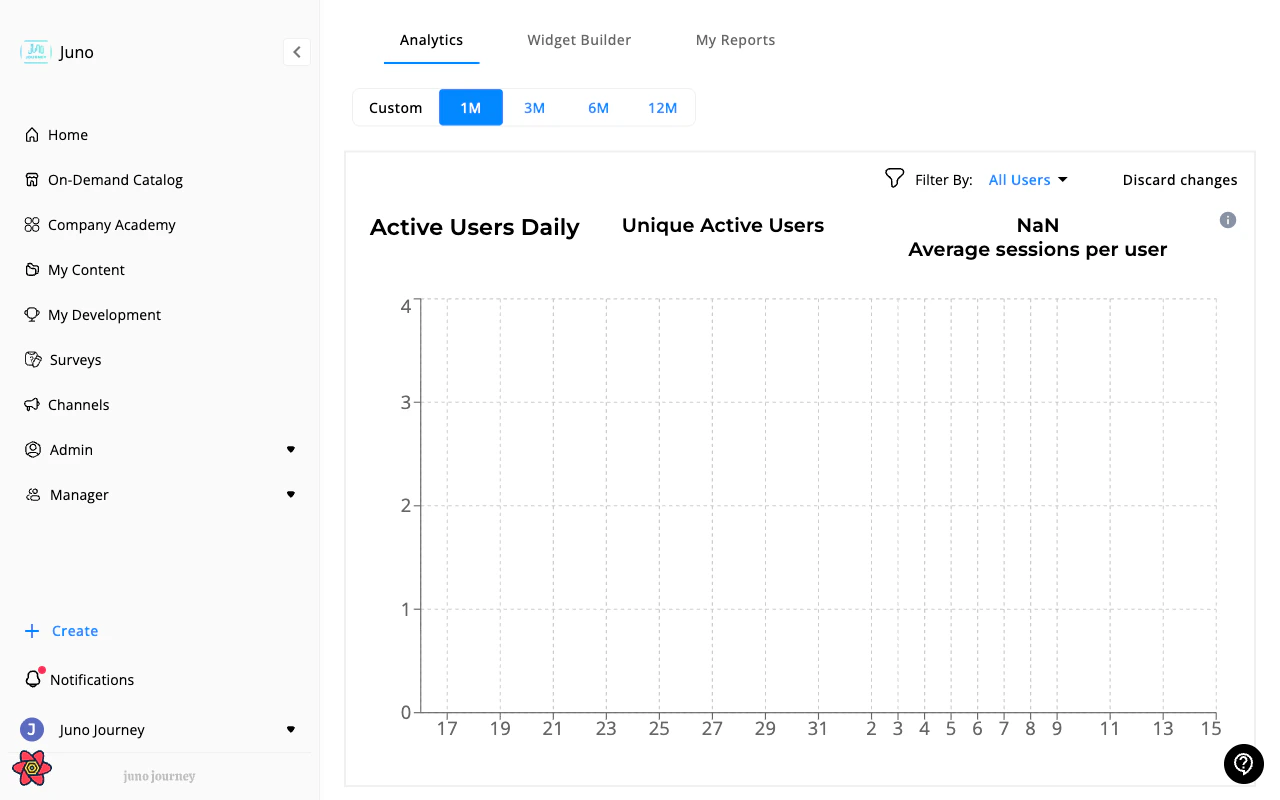Switch to the Widget Builder tab

tap(579, 40)
